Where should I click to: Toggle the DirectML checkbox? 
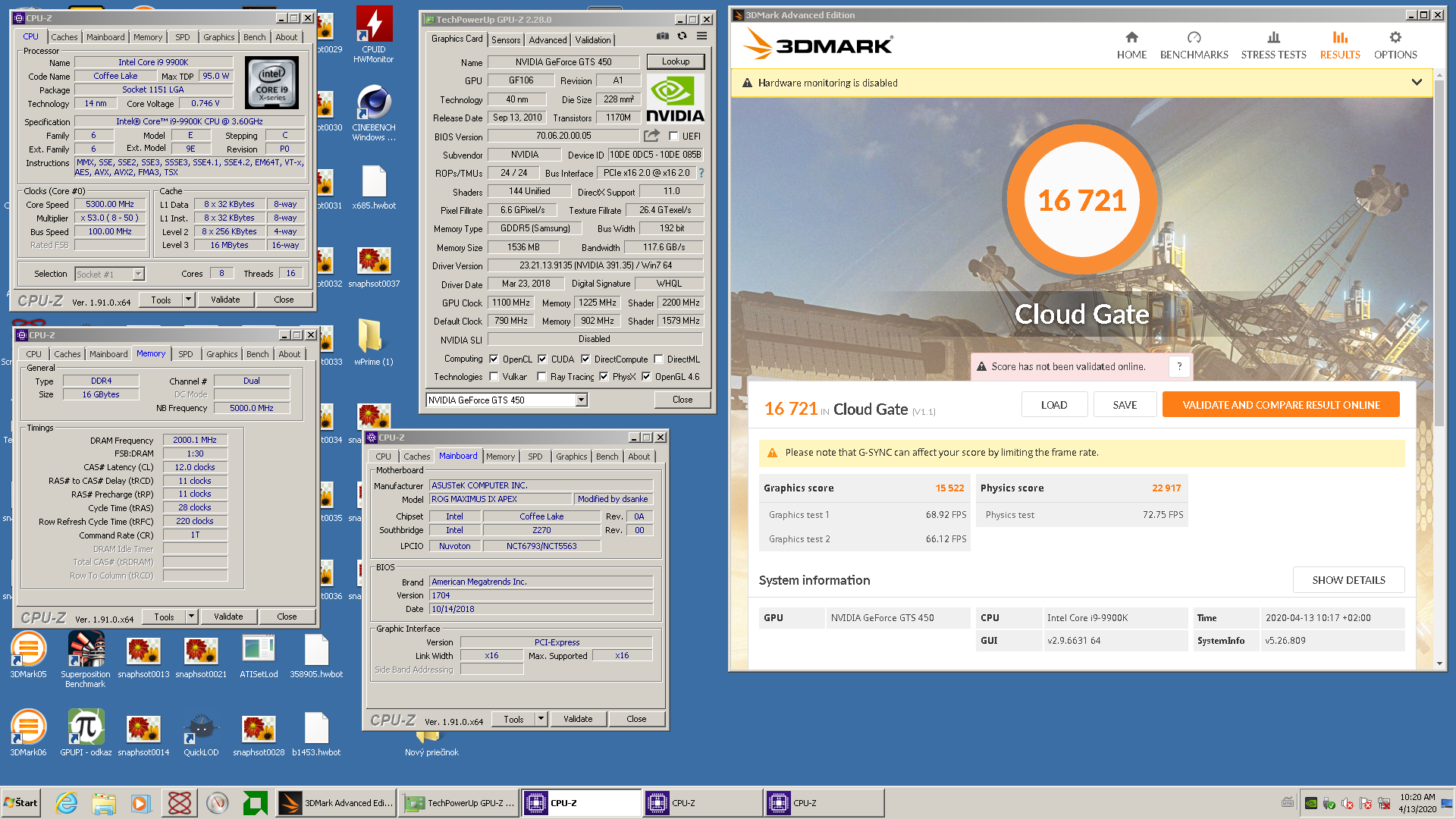coord(658,359)
